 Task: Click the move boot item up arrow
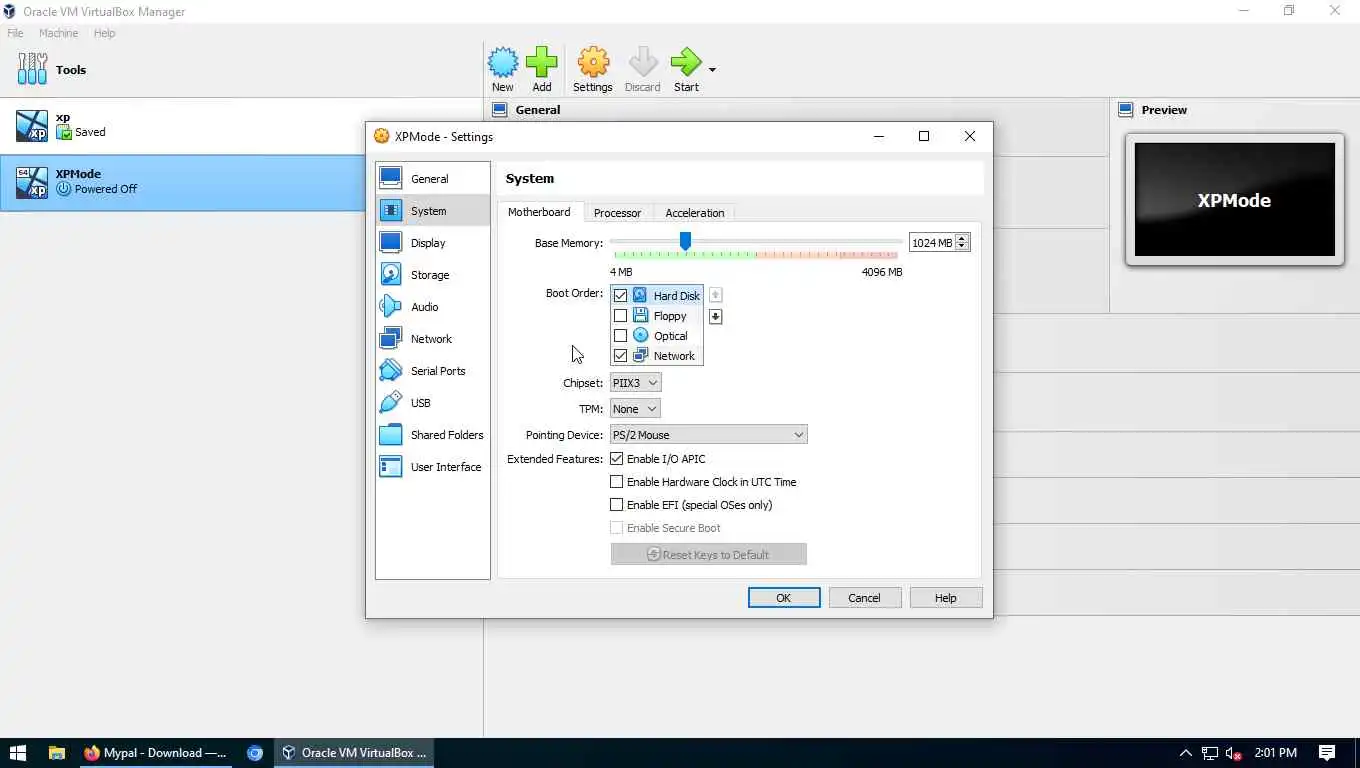715,295
